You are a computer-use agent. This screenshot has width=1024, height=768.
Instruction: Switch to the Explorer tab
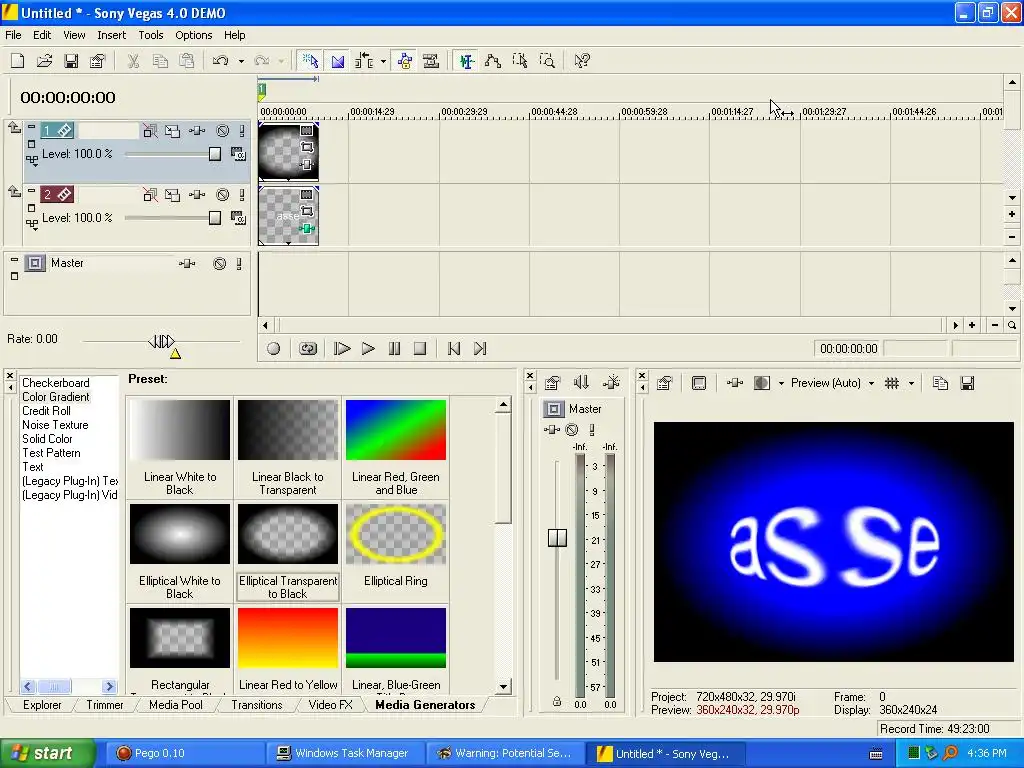tap(42, 705)
